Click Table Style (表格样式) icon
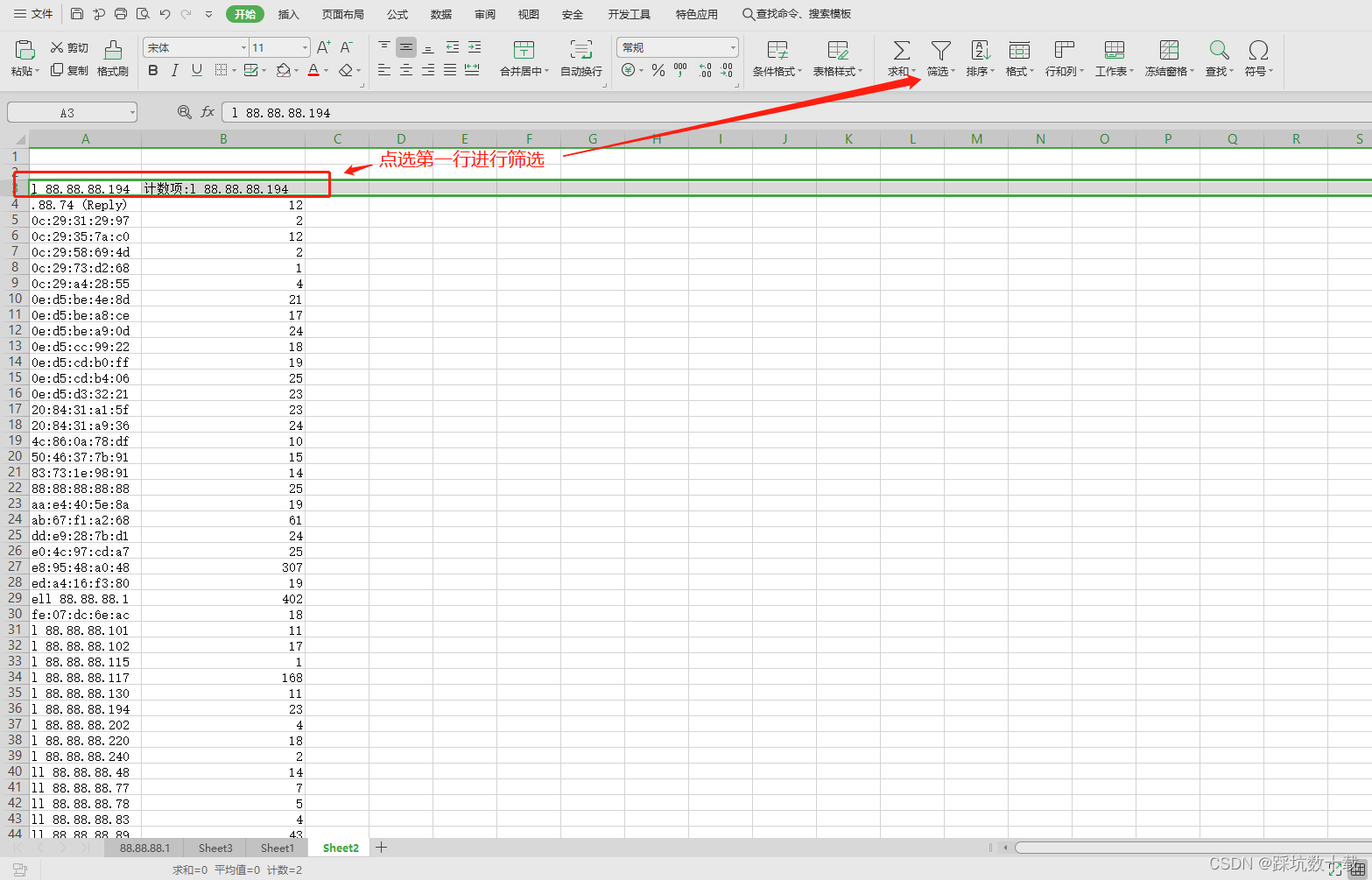 (837, 50)
